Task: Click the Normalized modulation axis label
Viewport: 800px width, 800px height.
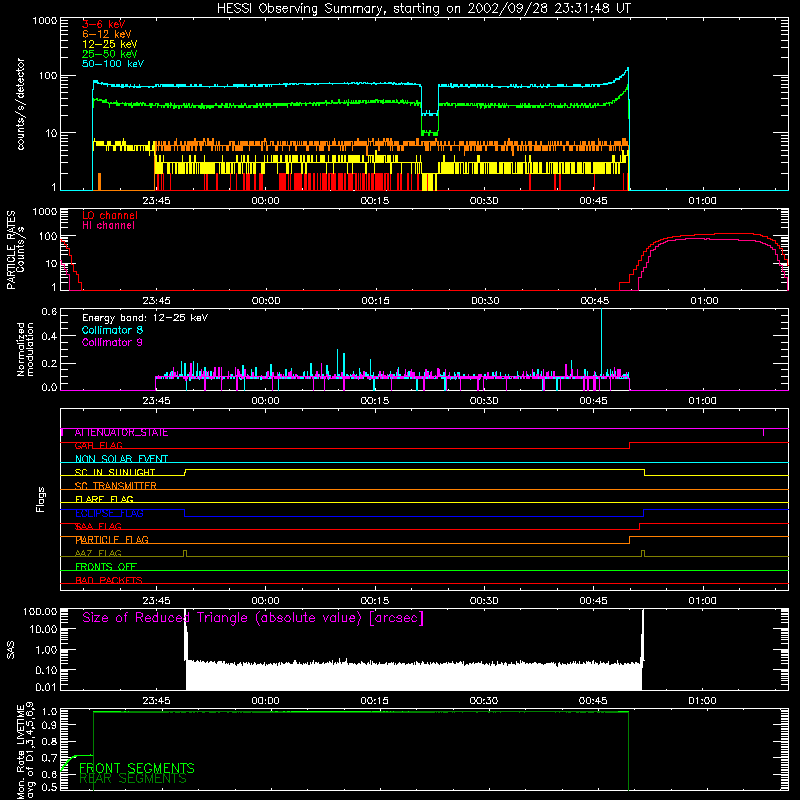Action: (25, 349)
